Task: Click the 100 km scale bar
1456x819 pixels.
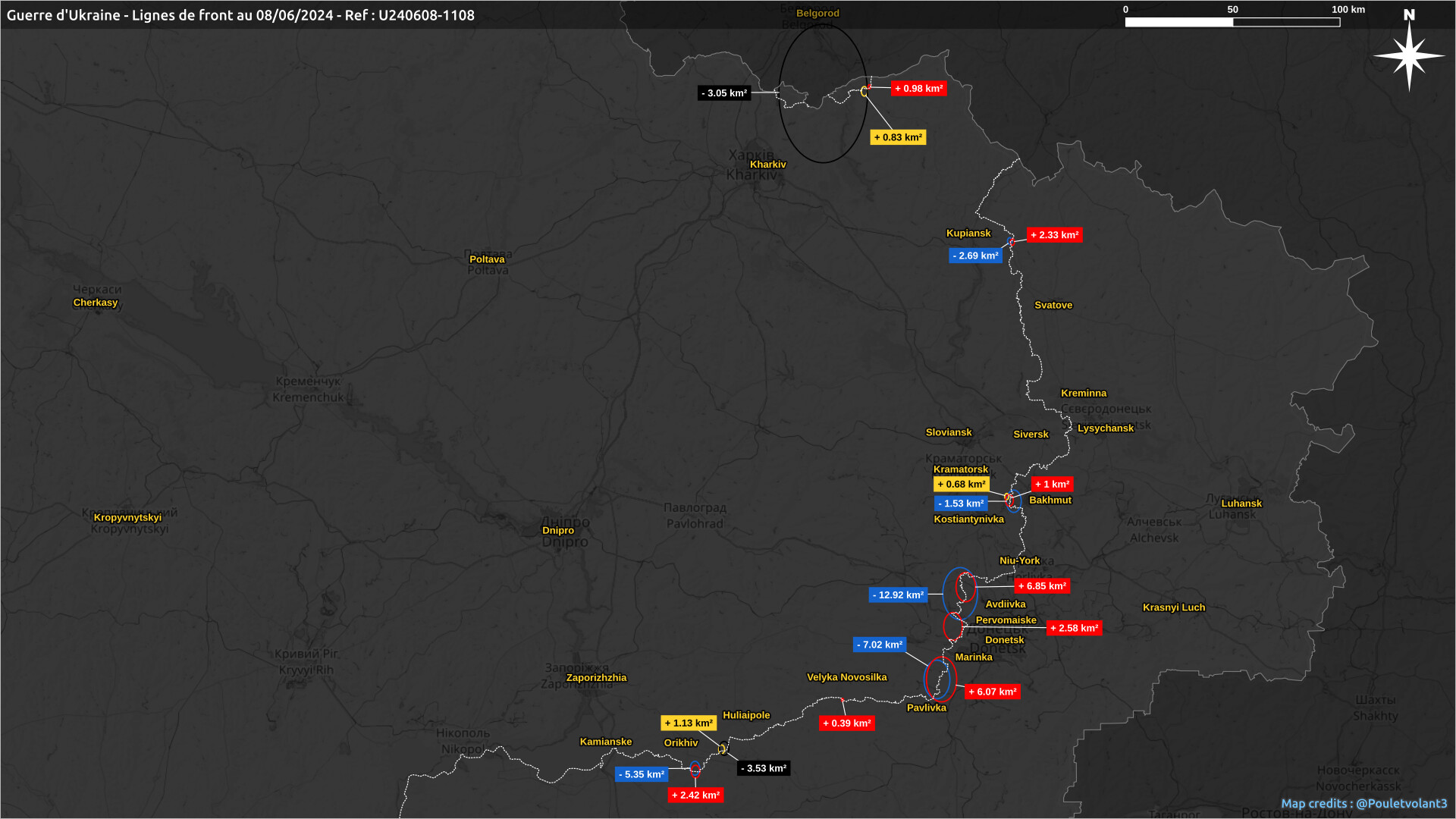Action: click(x=1232, y=22)
